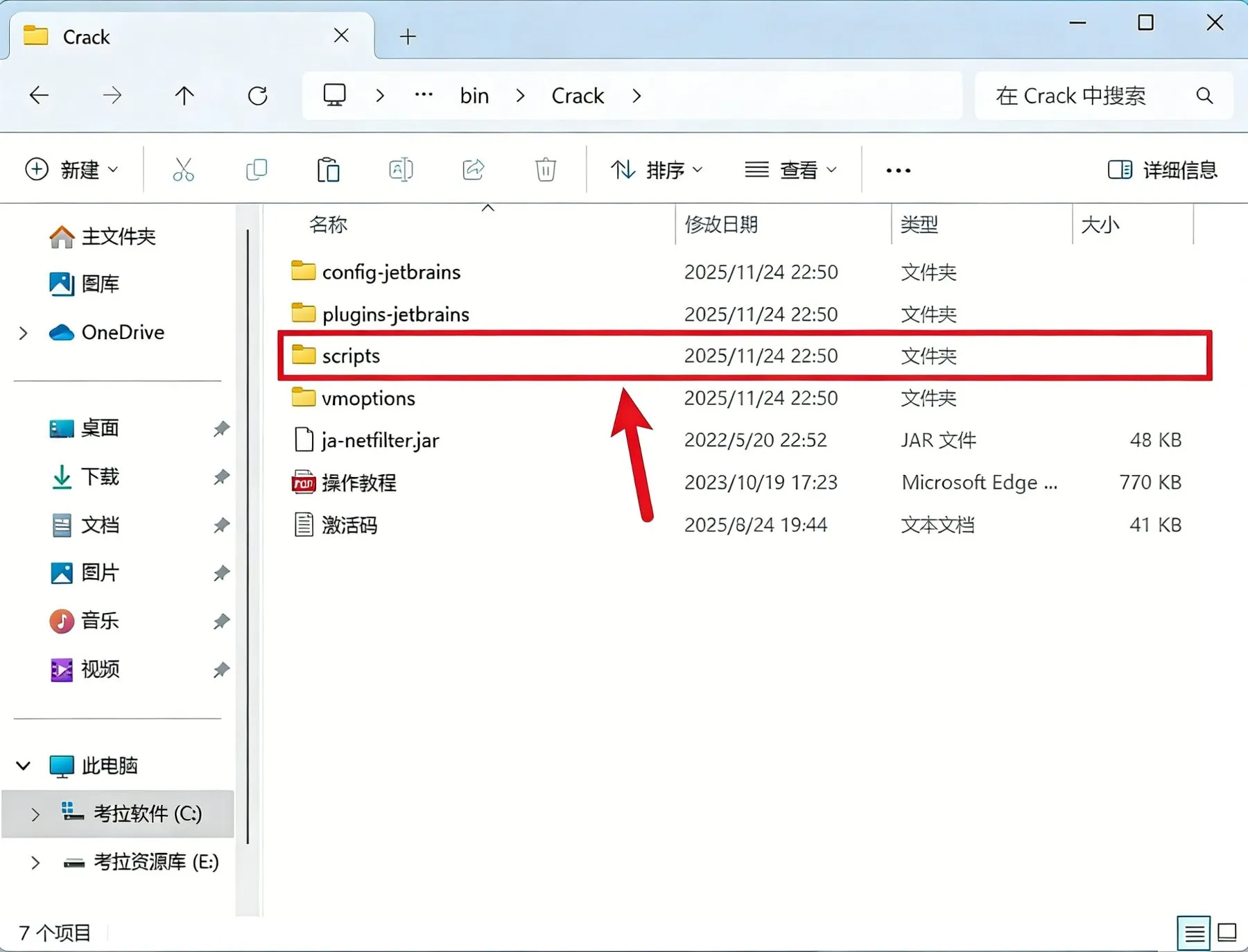Click the chevron after Crack in address bar

[636, 96]
